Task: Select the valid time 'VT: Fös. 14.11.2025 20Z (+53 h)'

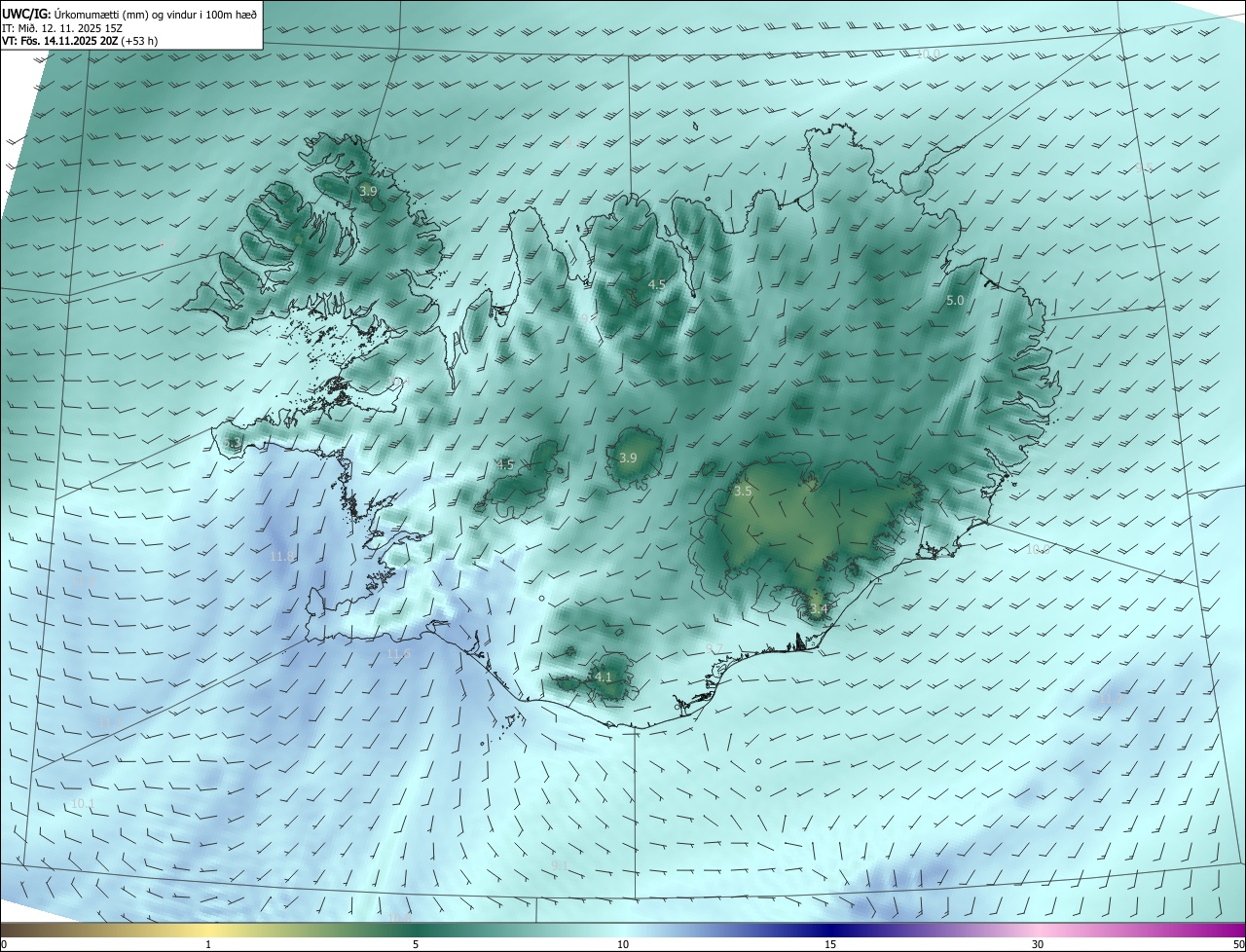Action: click(80, 41)
